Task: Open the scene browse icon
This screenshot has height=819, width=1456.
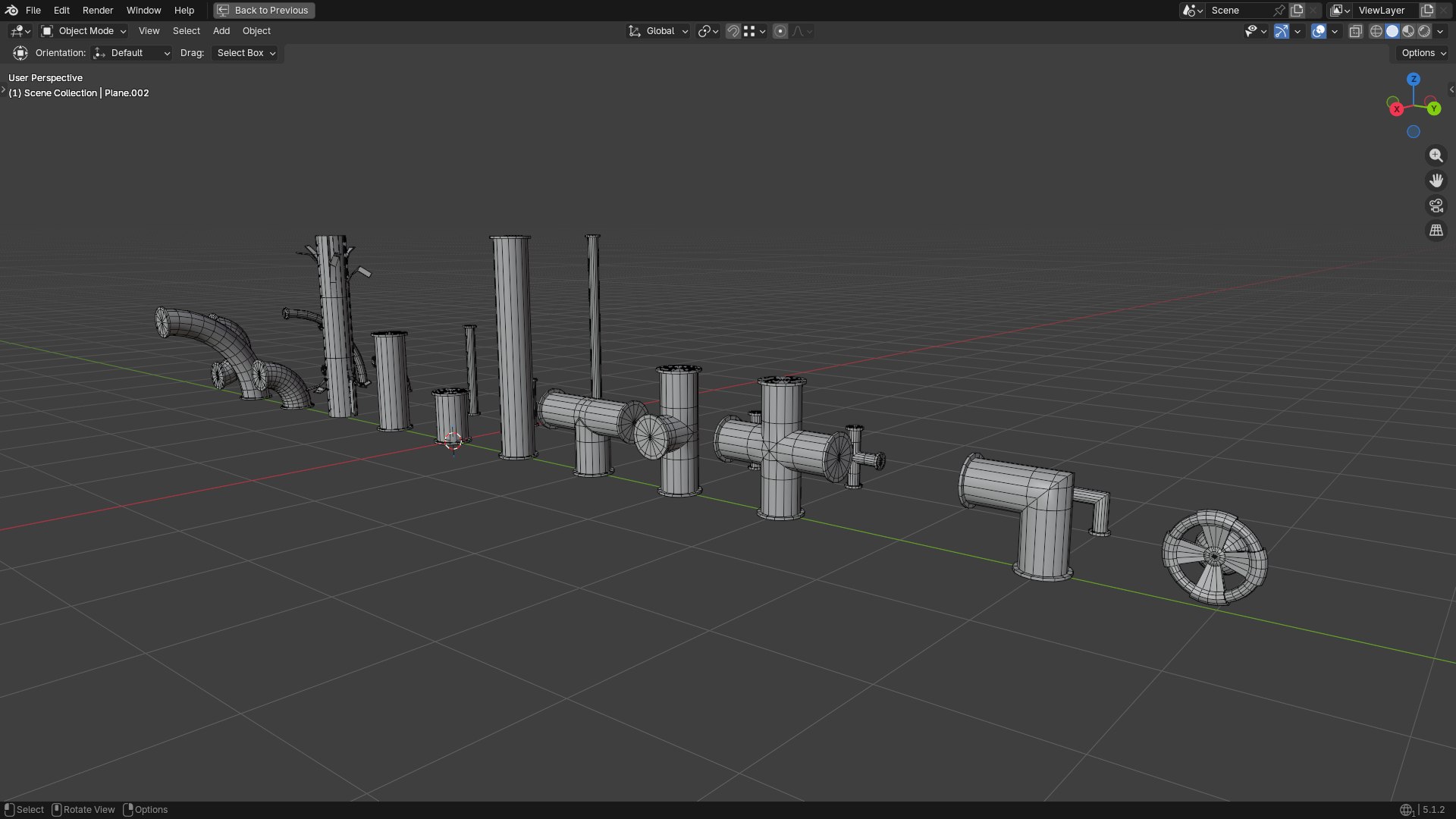Action: point(1193,11)
